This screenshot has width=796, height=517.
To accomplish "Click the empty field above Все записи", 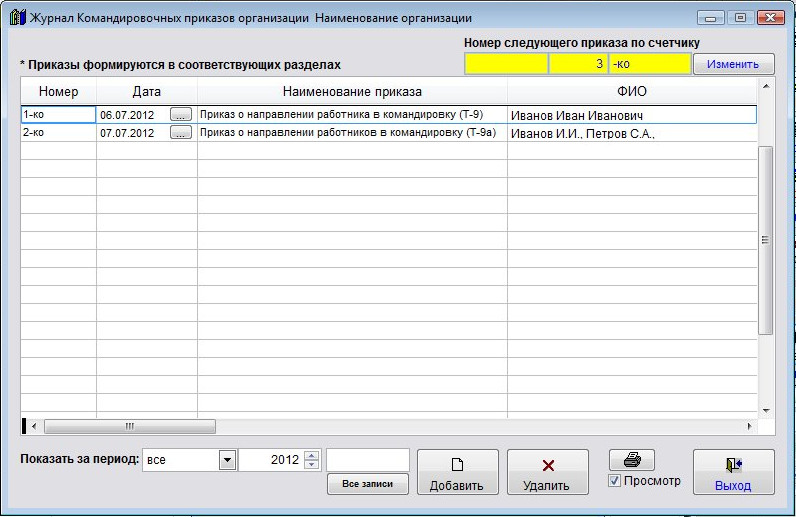I will [x=368, y=460].
